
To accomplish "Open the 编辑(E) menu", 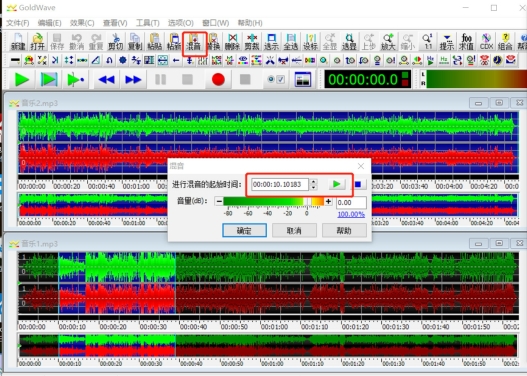I will [49, 23].
